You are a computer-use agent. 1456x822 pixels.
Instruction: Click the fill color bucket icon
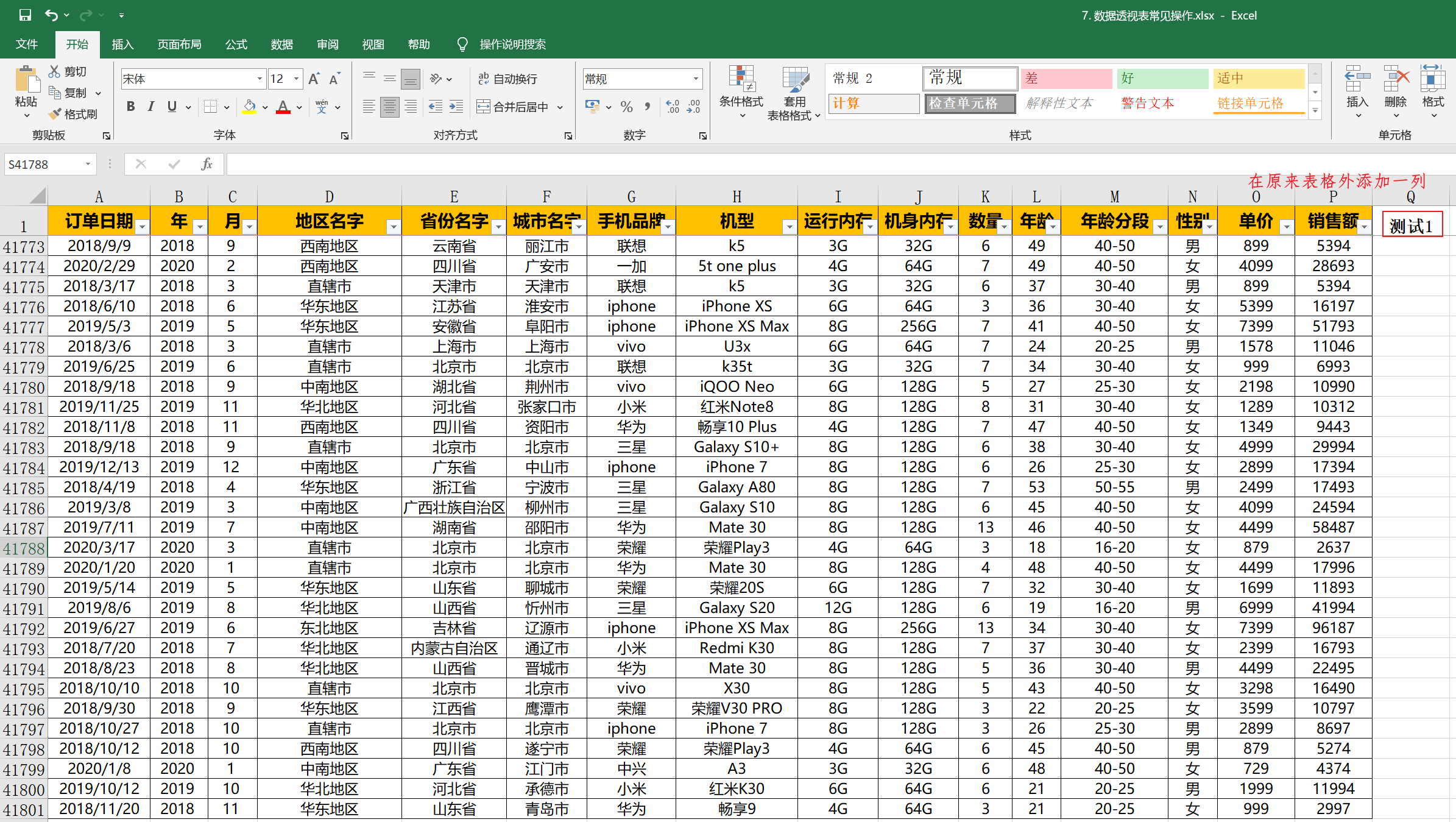[250, 107]
